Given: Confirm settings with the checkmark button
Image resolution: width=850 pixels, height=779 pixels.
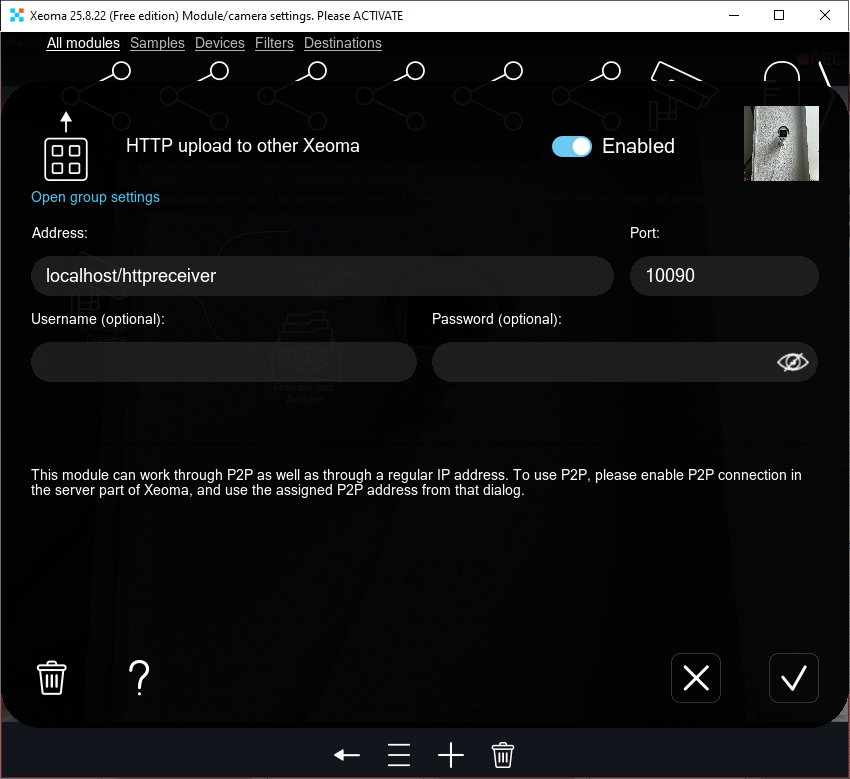Looking at the screenshot, I should [793, 677].
